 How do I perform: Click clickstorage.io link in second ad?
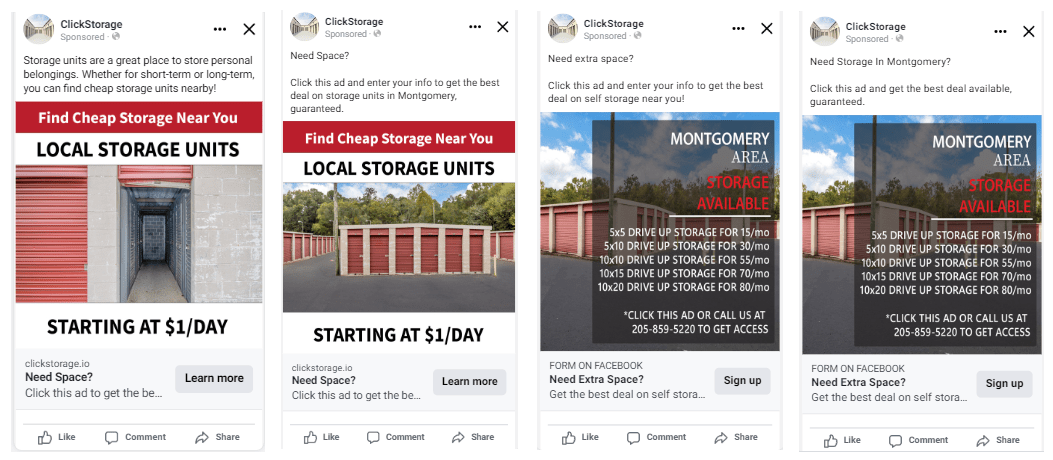322,368
